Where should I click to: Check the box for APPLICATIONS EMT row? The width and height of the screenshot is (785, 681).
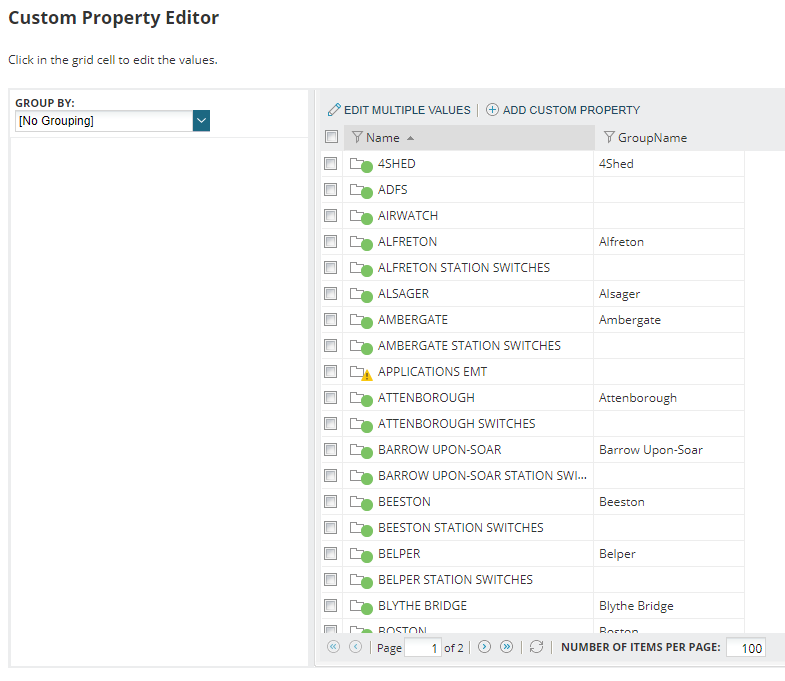pyautogui.click(x=330, y=372)
